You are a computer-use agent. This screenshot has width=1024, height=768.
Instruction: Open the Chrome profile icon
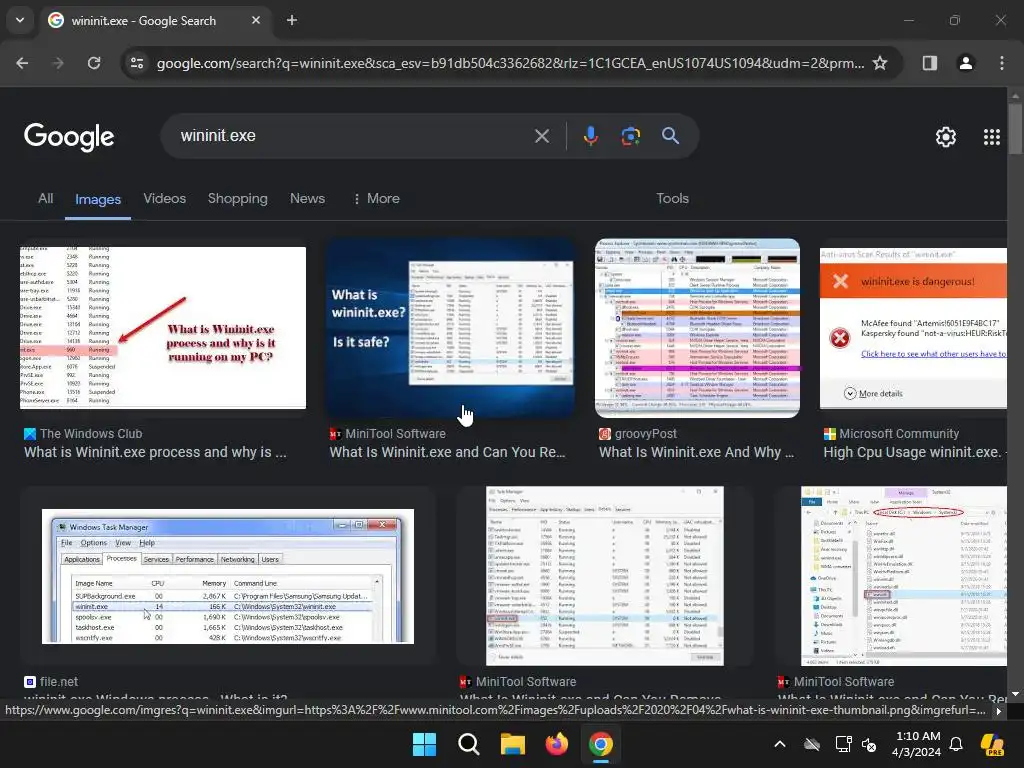pyautogui.click(x=965, y=63)
